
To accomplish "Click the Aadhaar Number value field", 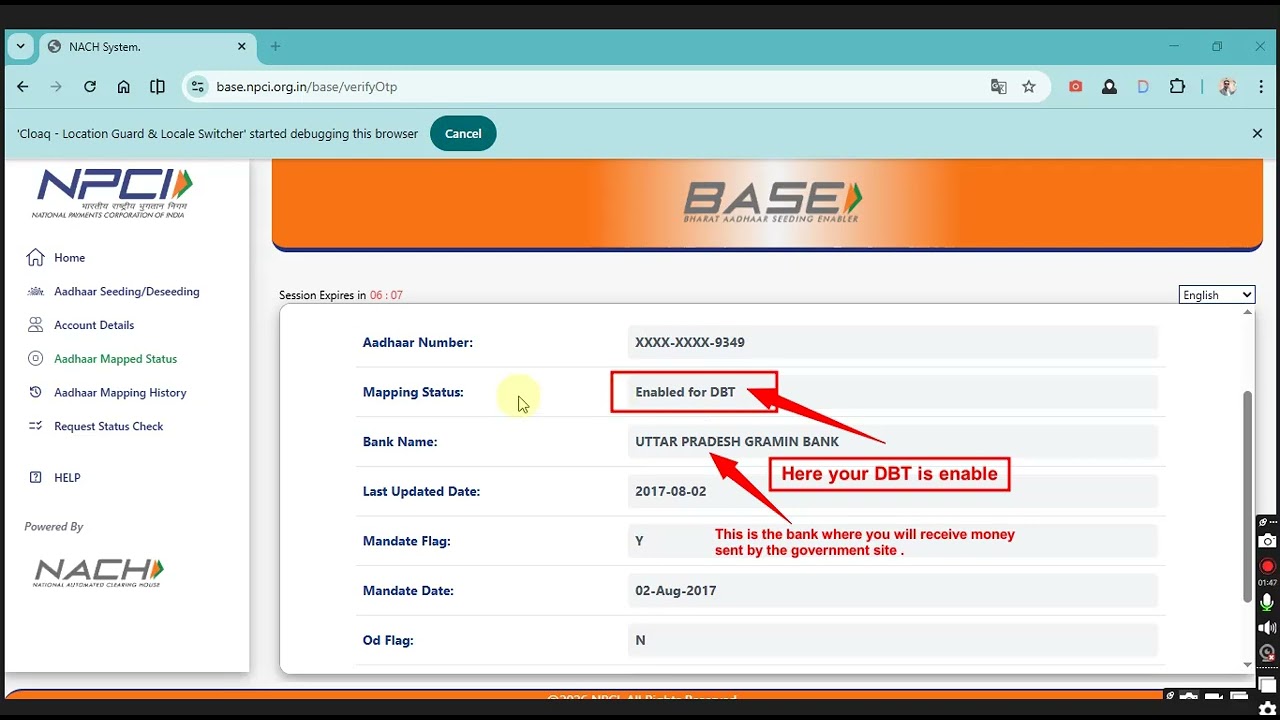I will click(x=893, y=342).
